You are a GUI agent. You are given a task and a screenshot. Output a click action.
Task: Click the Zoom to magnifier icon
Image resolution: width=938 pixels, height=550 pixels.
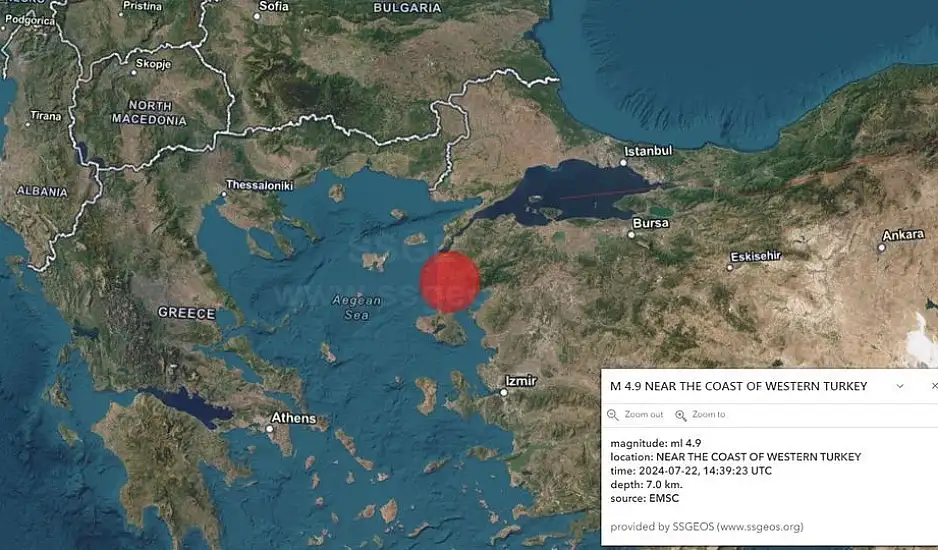pos(681,415)
